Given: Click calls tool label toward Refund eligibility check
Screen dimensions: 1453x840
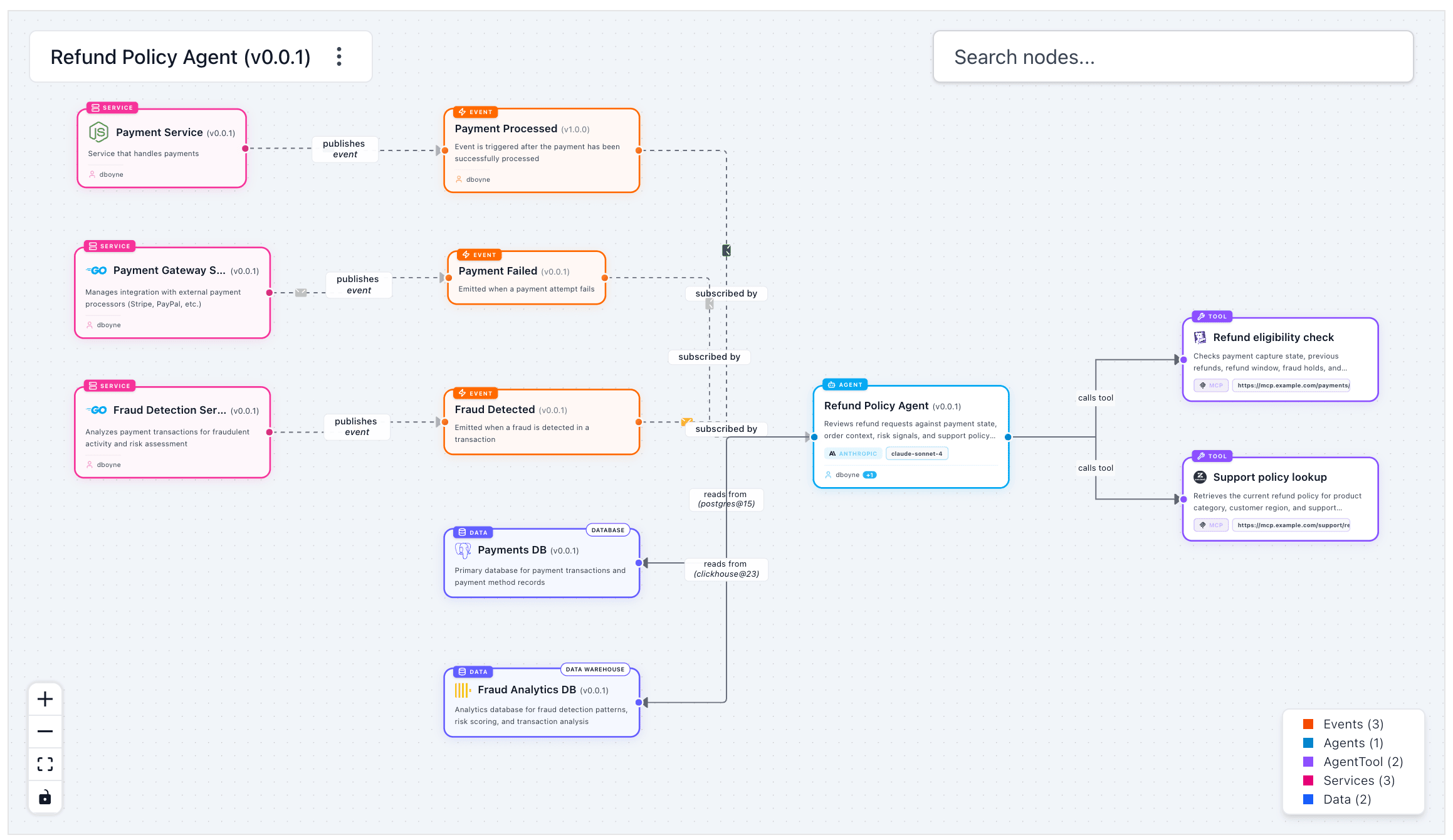Looking at the screenshot, I should click(1096, 397).
